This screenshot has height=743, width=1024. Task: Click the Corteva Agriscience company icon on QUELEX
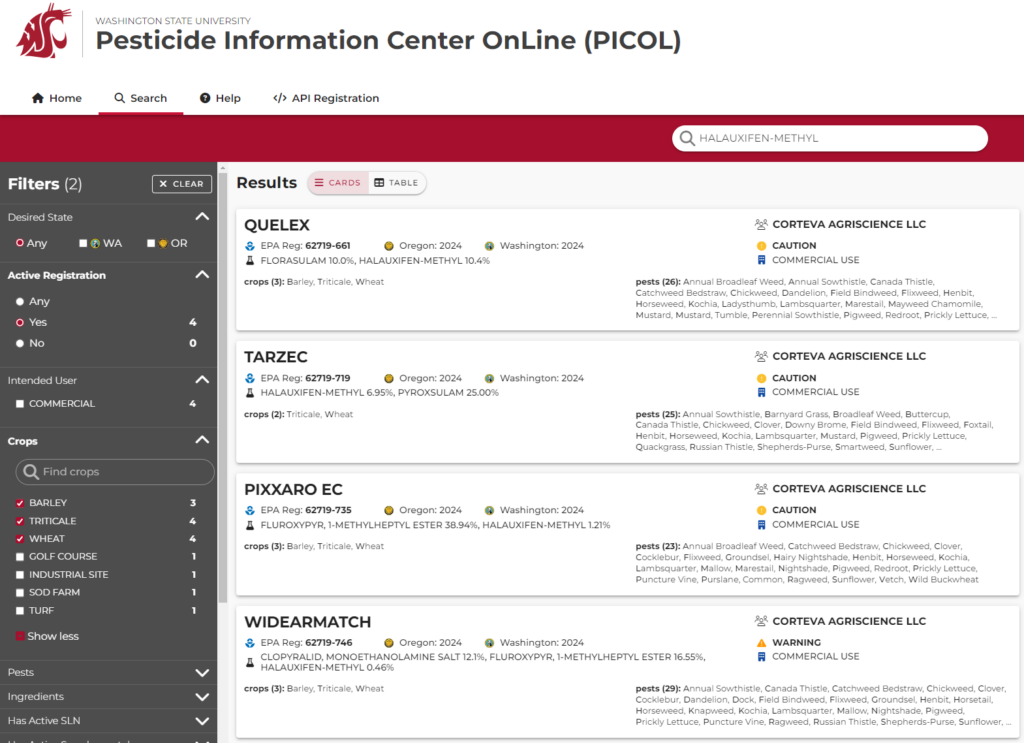(x=760, y=223)
